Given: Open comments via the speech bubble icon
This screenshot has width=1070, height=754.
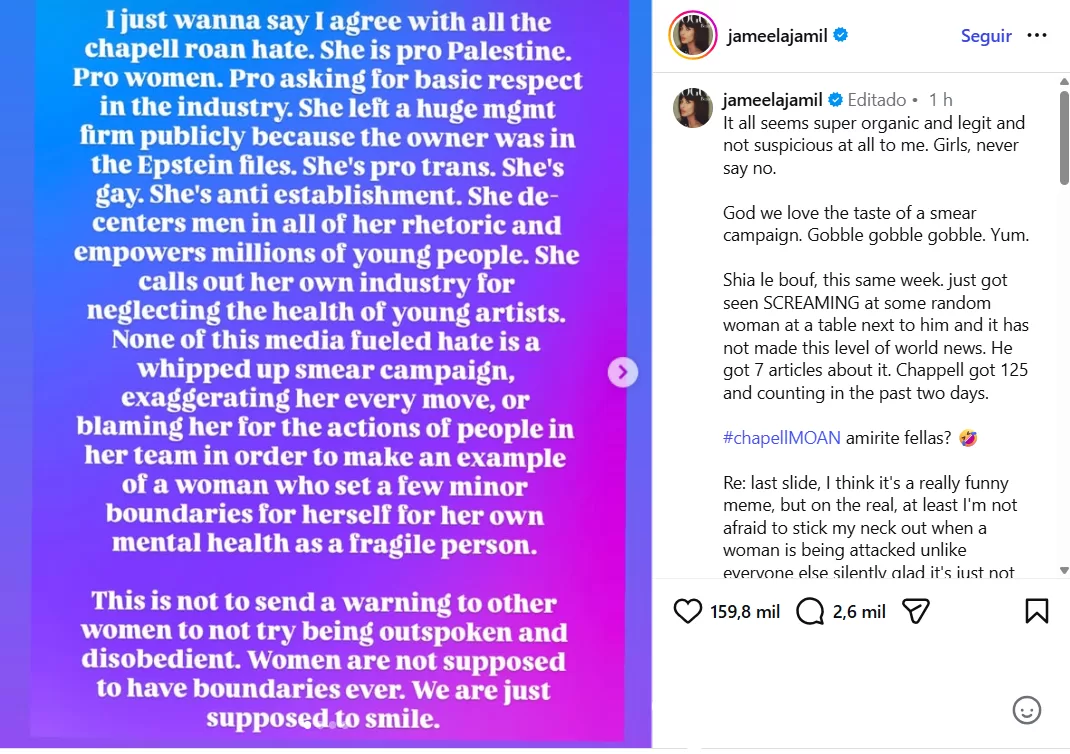Looking at the screenshot, I should (809, 611).
